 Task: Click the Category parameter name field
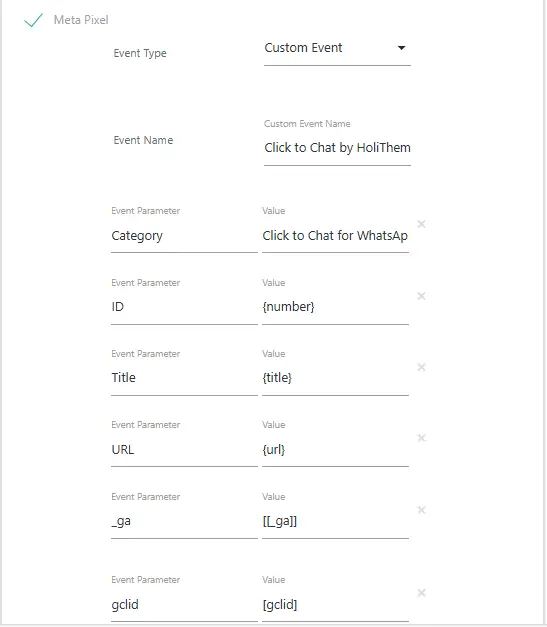[184, 236]
